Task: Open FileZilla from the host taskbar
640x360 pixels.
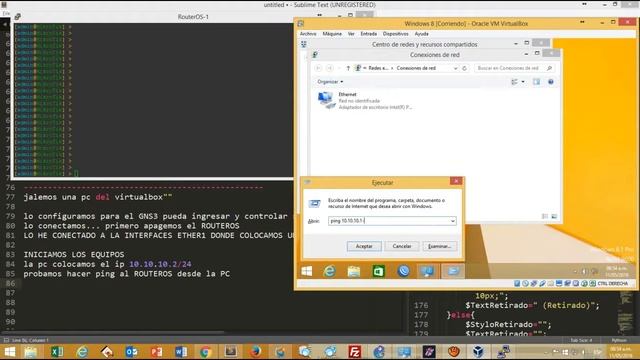Action: pyautogui.click(x=355, y=352)
